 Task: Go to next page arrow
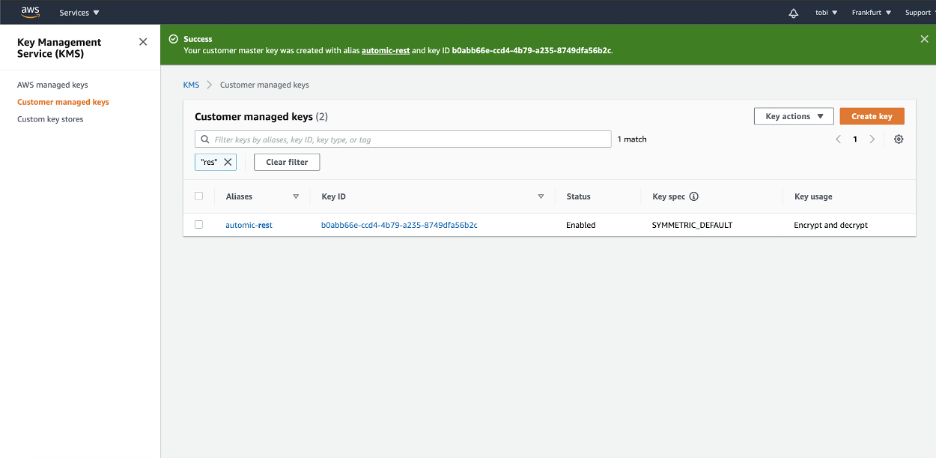click(872, 139)
